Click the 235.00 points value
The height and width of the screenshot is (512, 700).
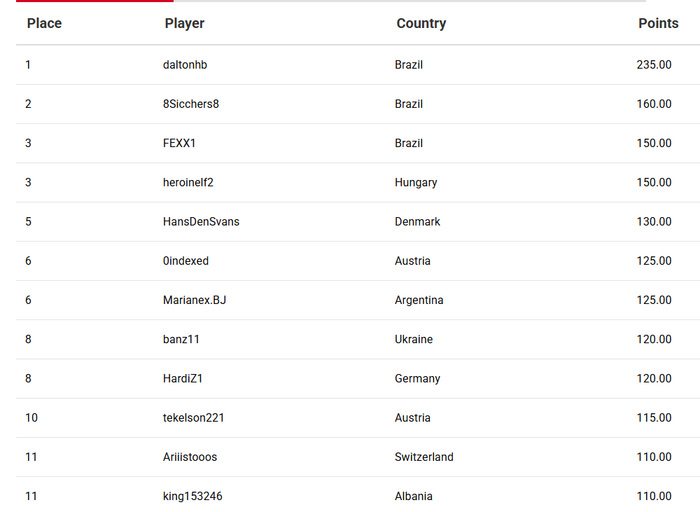(654, 65)
